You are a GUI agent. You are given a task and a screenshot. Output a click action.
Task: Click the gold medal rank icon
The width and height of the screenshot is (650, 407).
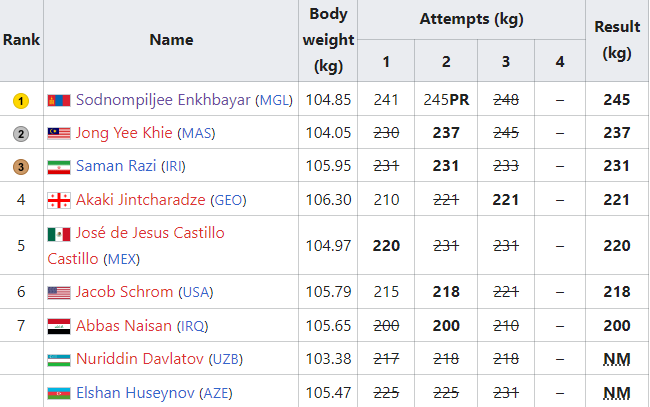click(21, 101)
